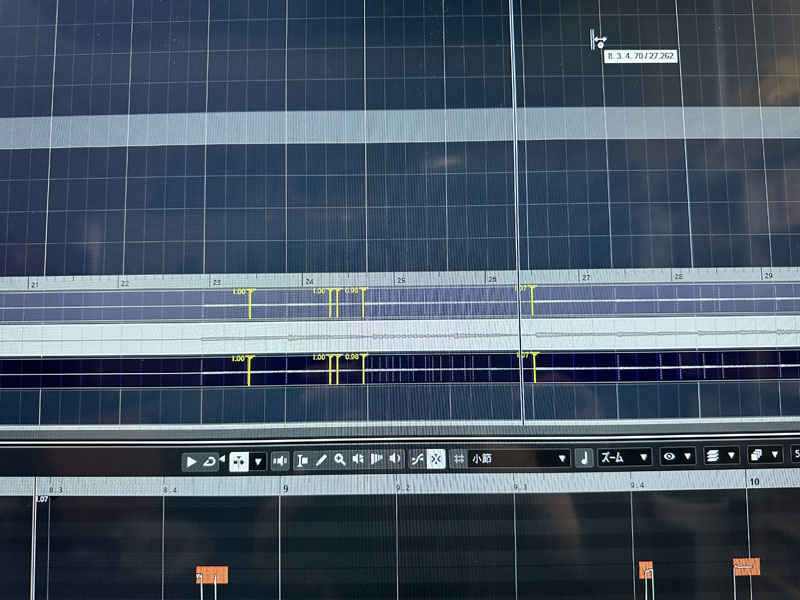Select the Zoom magnifier tool
Viewport: 800px width, 600px height.
[340, 460]
